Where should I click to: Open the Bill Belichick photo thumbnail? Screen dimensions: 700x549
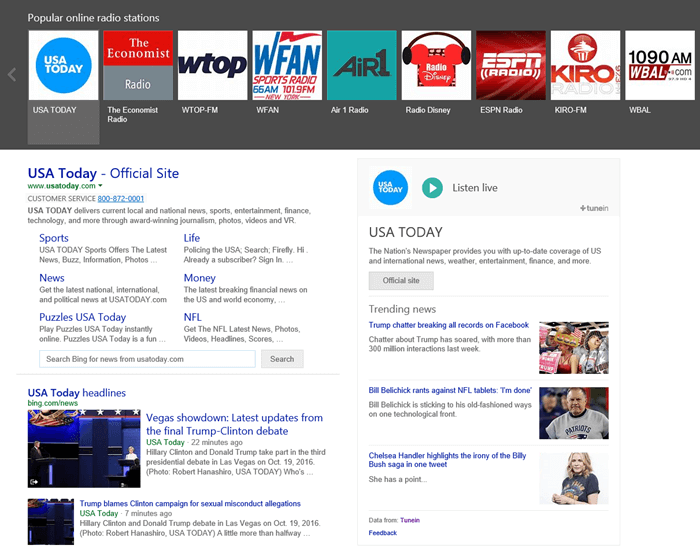(574, 413)
